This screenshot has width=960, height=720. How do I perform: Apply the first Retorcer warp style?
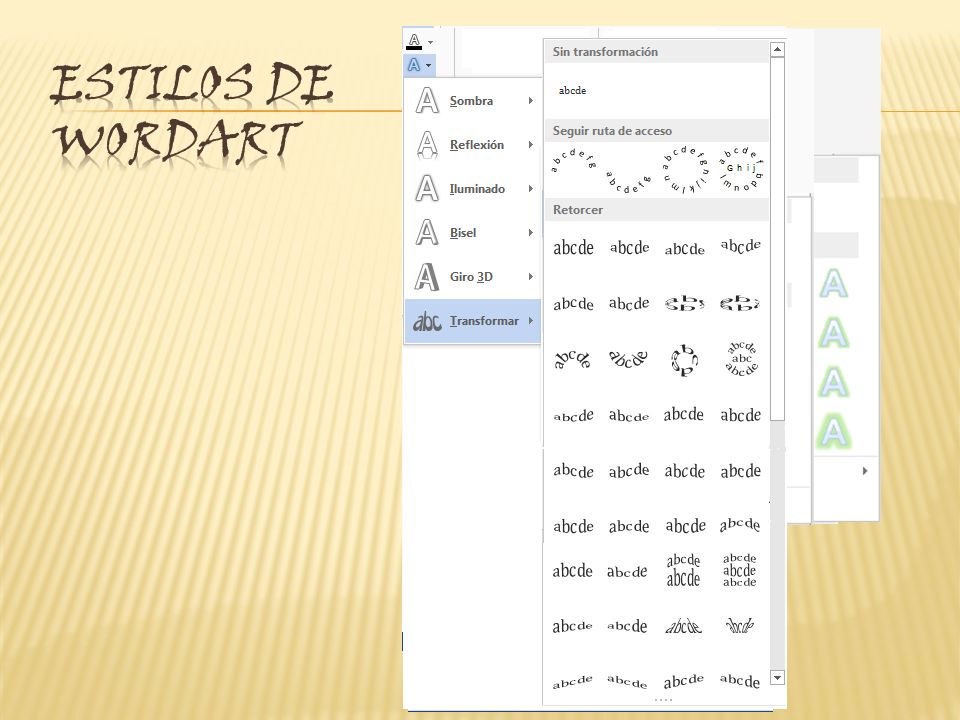click(x=573, y=248)
